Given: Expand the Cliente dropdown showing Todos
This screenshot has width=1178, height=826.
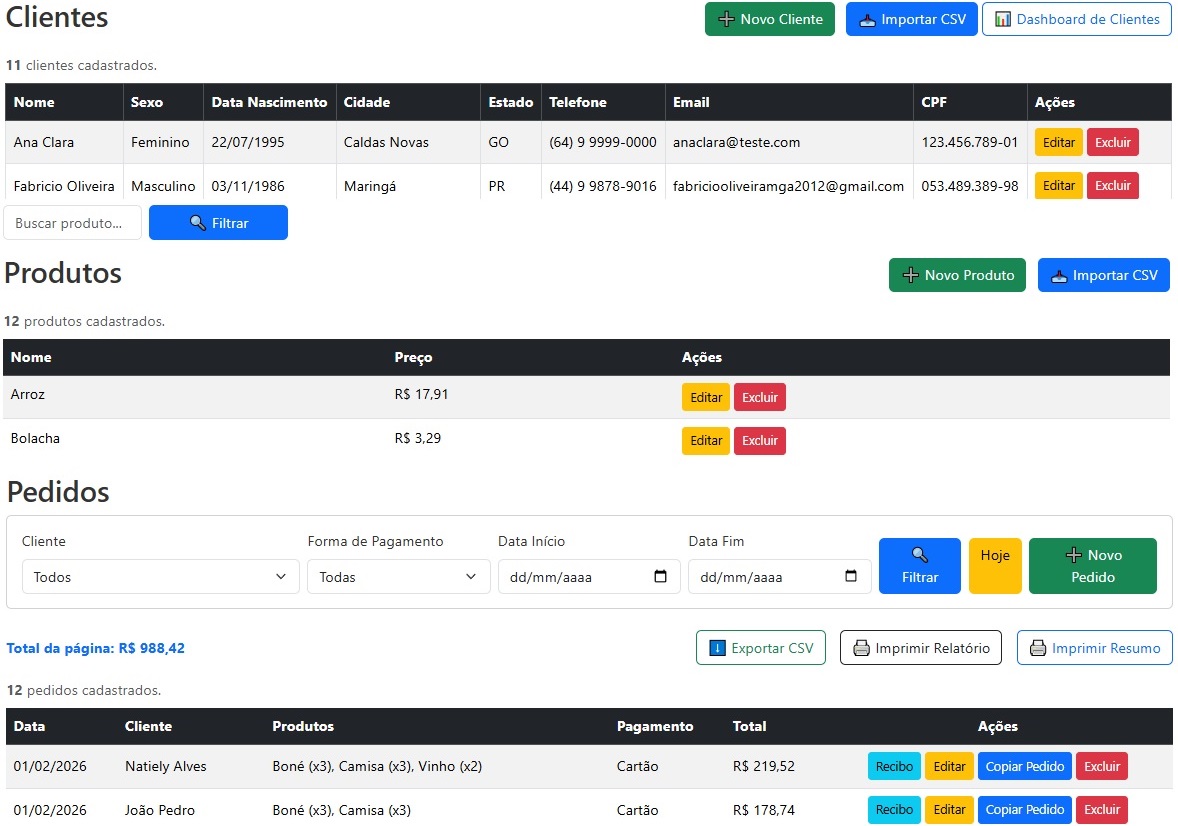Looking at the screenshot, I should 160,577.
